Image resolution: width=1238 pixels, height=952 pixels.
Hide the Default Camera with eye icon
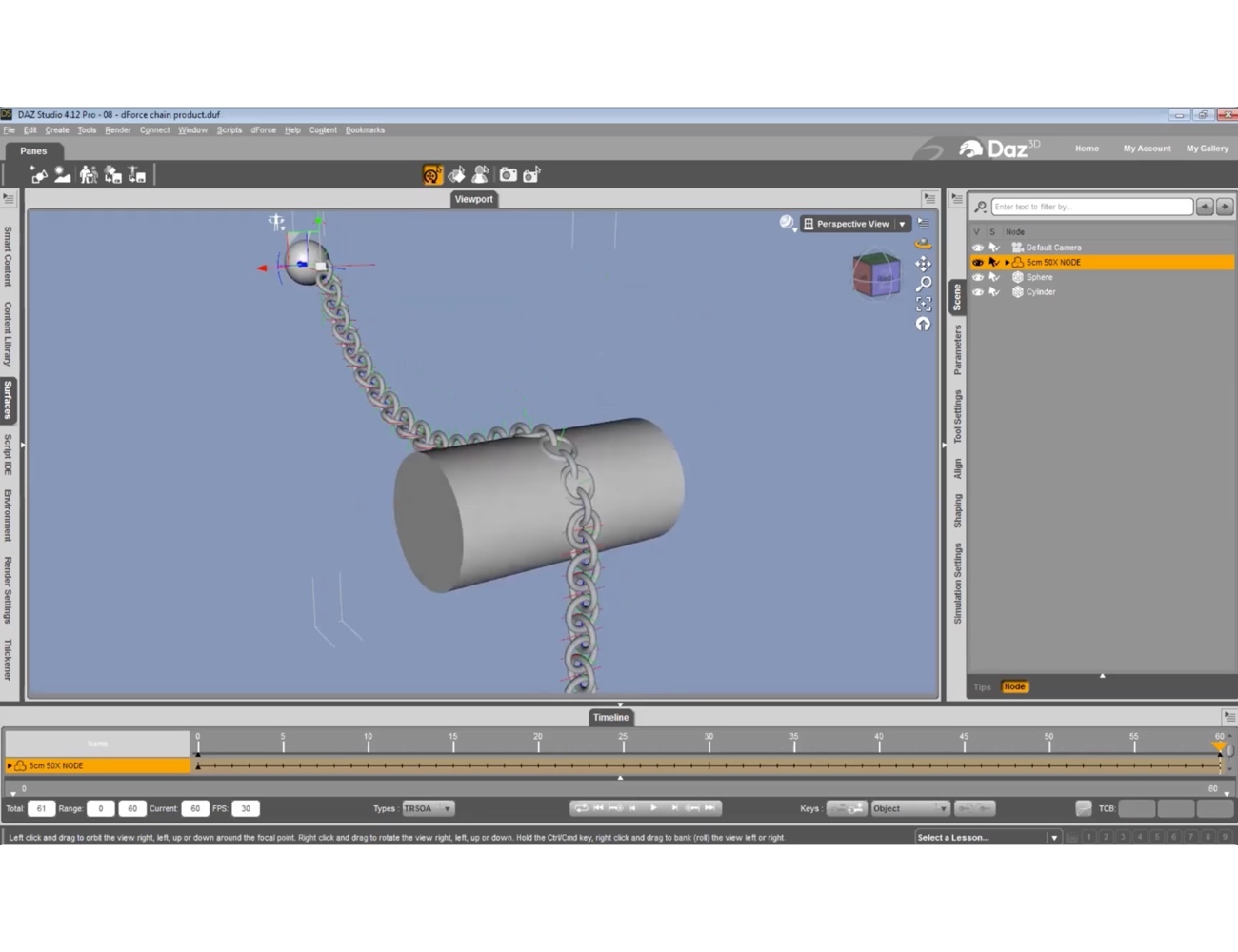[x=977, y=248]
